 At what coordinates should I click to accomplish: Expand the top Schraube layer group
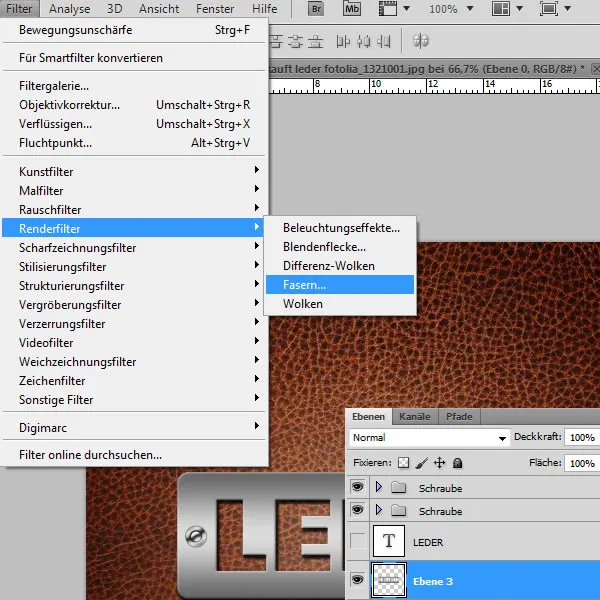tap(378, 488)
